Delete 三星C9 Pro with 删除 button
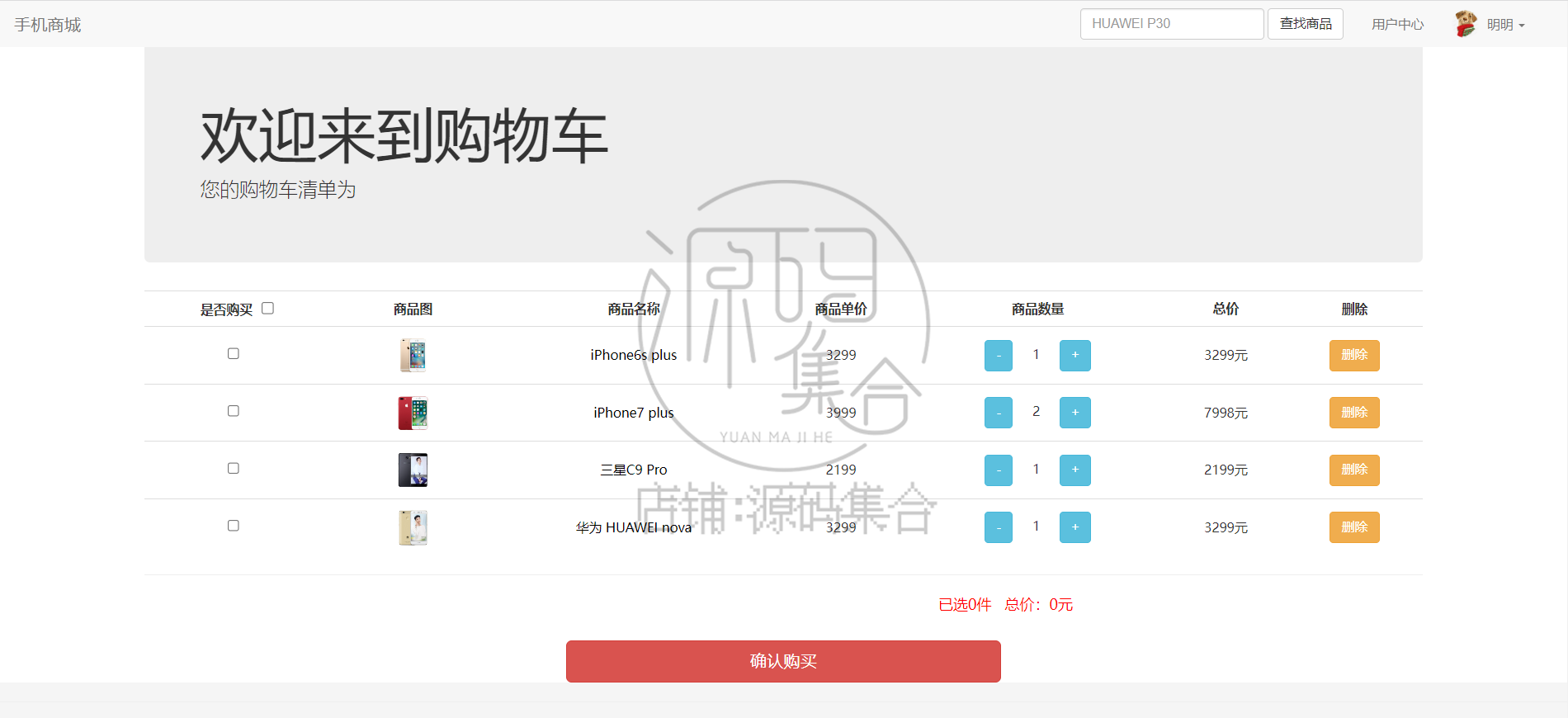The image size is (1568, 718). click(x=1354, y=470)
